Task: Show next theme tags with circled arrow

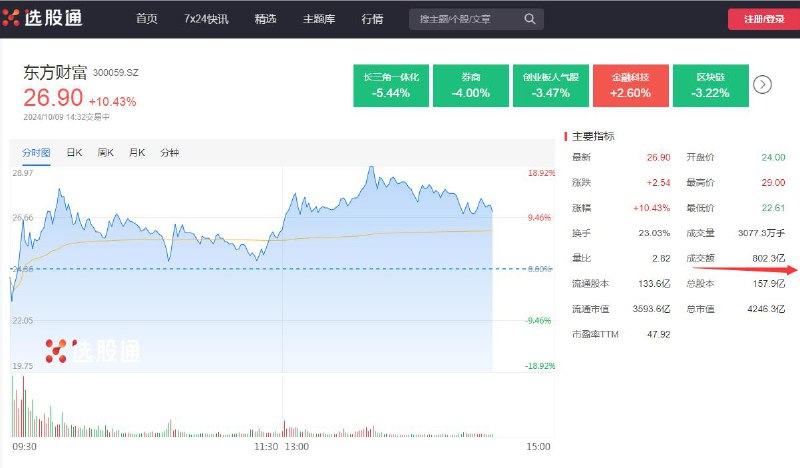Action: click(762, 85)
